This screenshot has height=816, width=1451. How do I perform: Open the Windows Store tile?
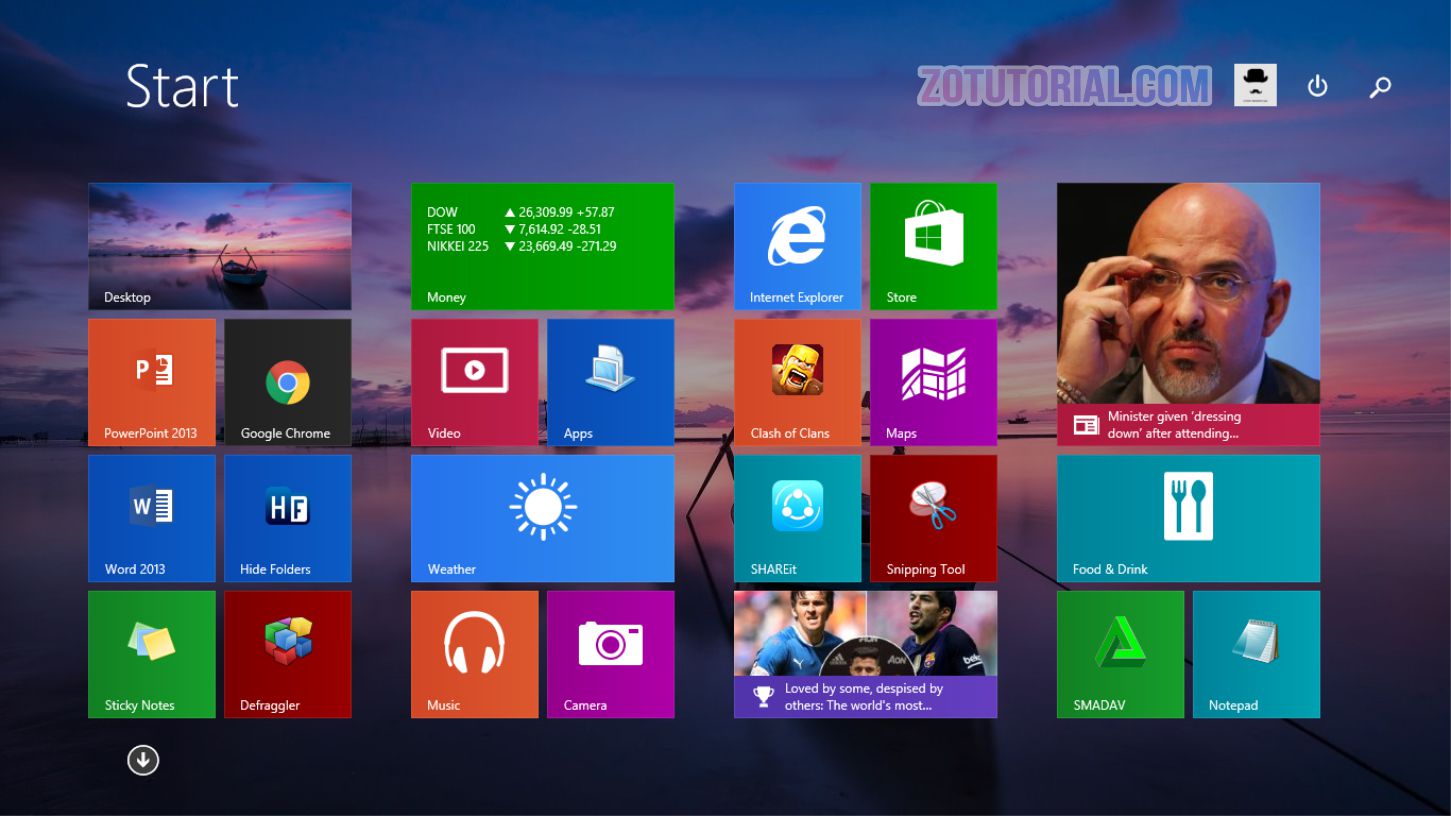(934, 246)
